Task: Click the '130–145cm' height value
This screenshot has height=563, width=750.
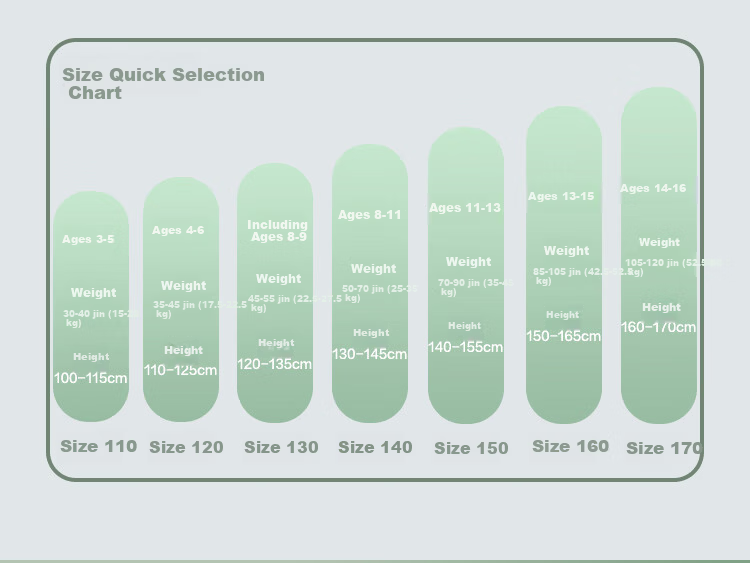Action: click(x=369, y=354)
